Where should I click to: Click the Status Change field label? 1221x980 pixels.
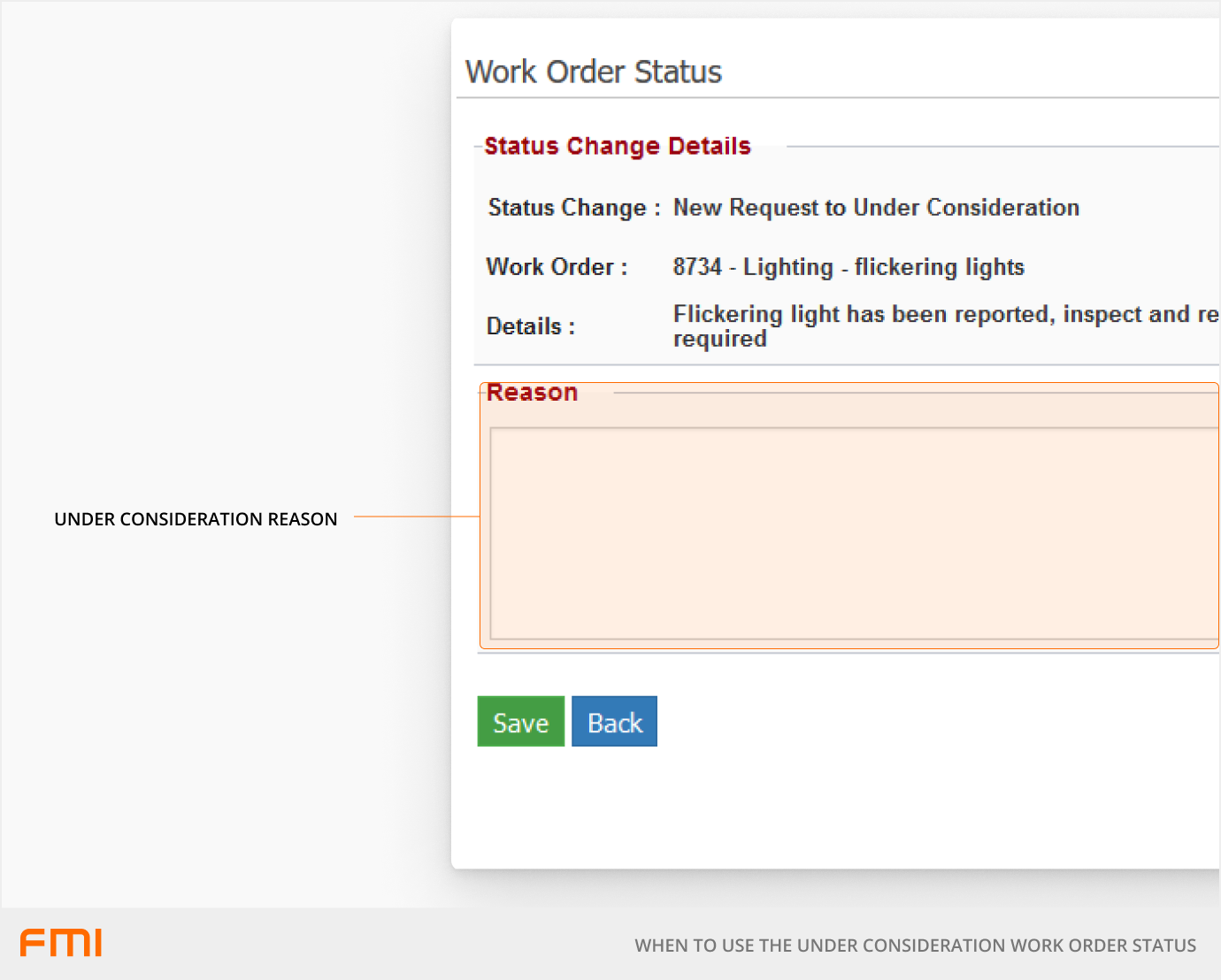[573, 208]
